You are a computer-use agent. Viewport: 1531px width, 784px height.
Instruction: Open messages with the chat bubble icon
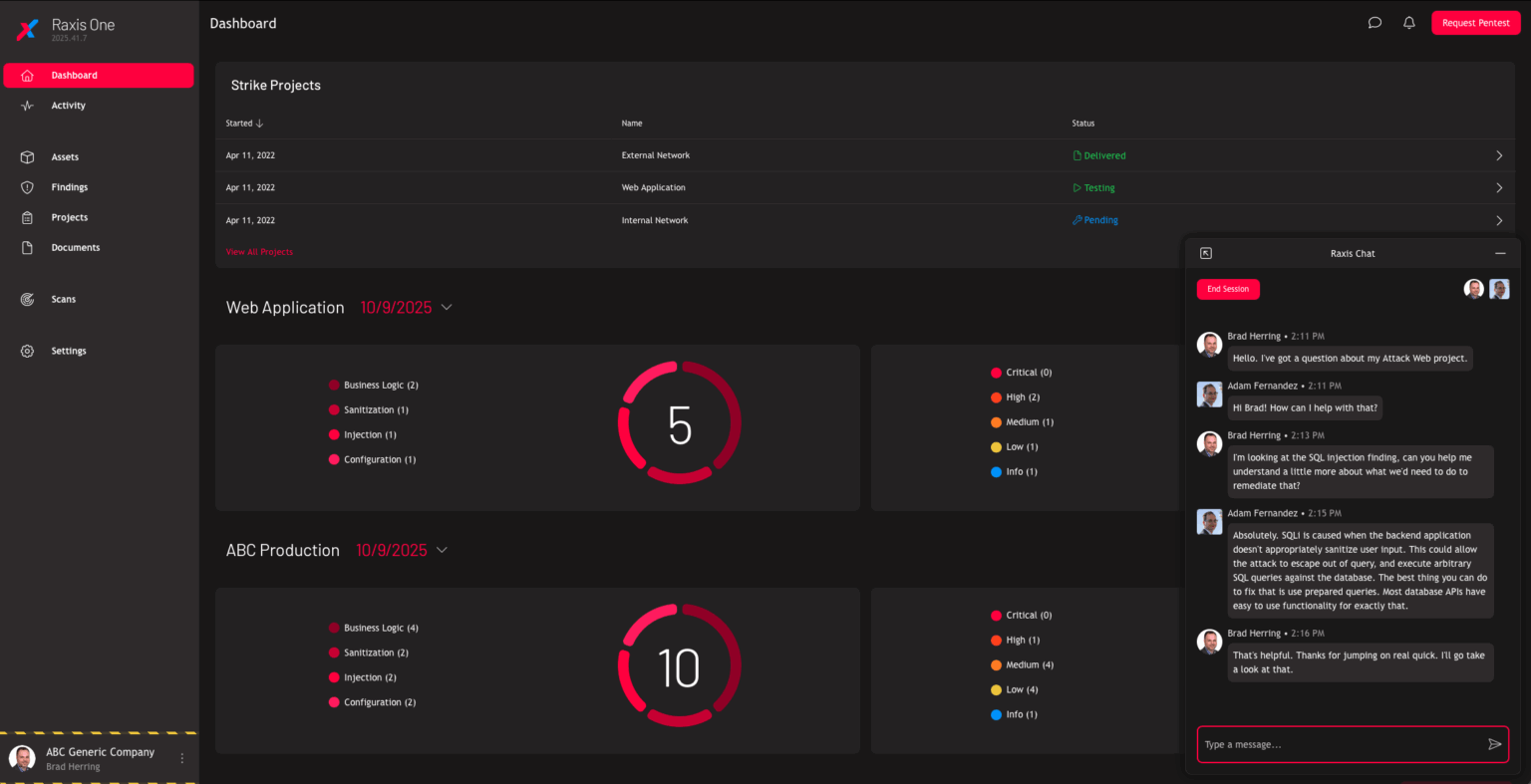click(1374, 22)
